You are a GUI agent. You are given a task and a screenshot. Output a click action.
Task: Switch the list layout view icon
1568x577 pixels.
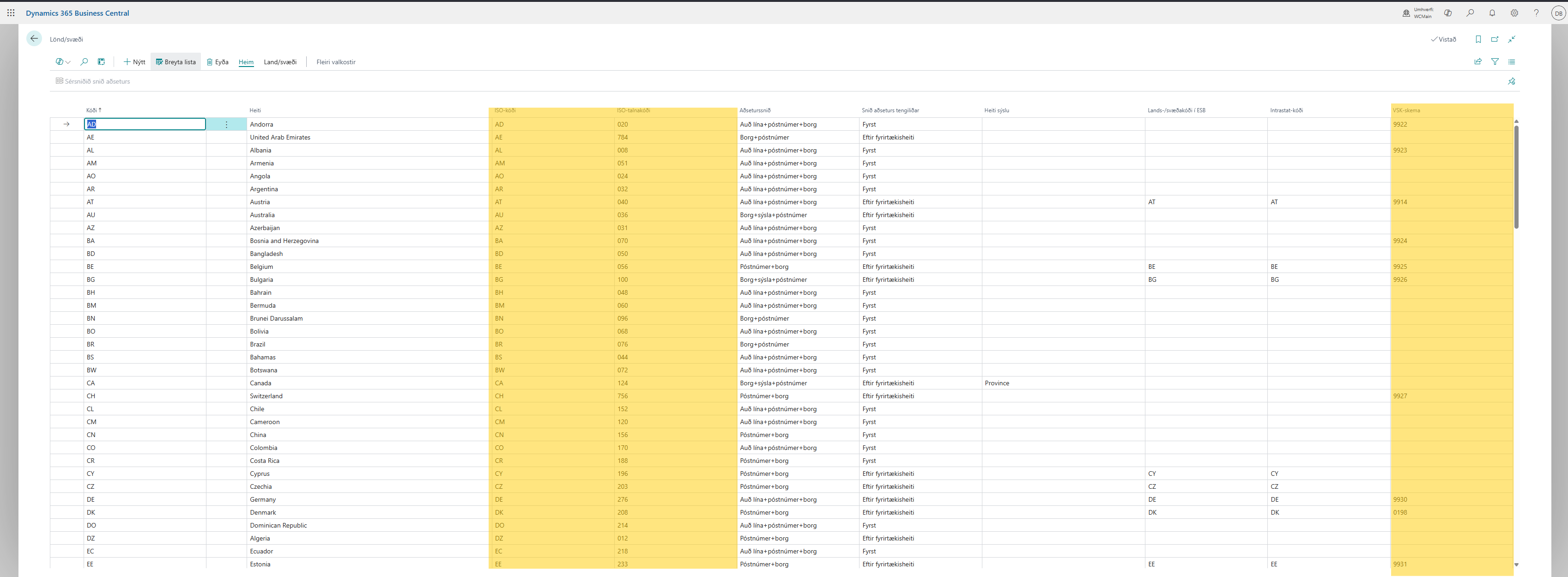1511,61
